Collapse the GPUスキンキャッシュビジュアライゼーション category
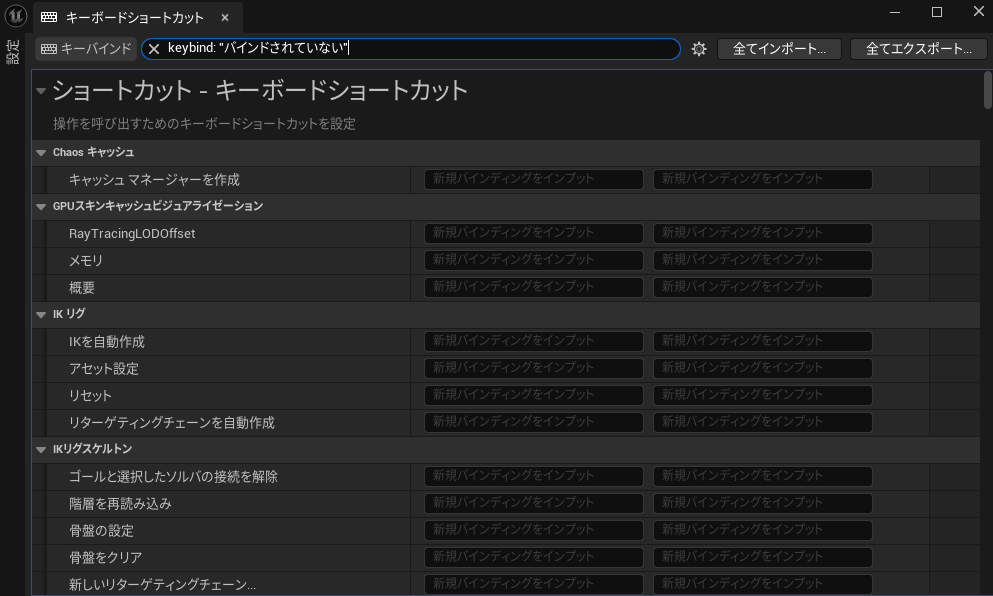This screenshot has width=993, height=596. pos(41,206)
